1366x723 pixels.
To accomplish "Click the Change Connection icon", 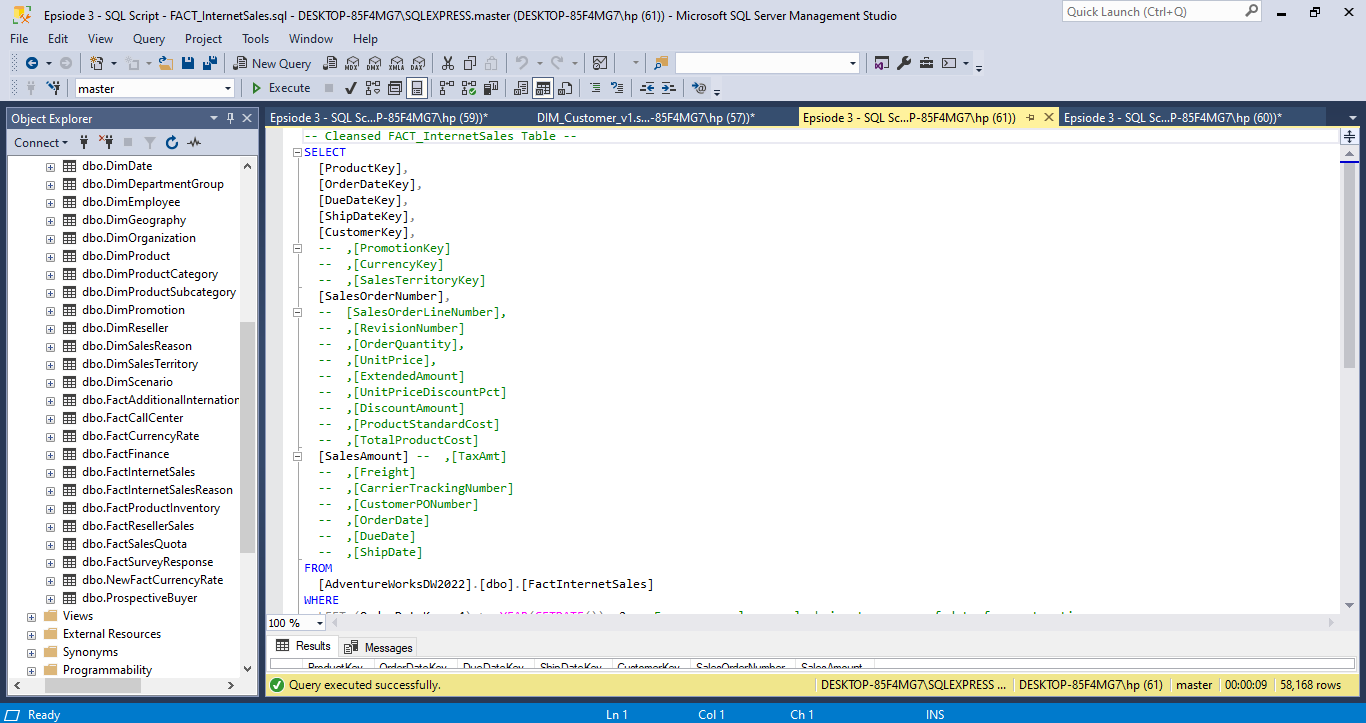I will tap(53, 88).
